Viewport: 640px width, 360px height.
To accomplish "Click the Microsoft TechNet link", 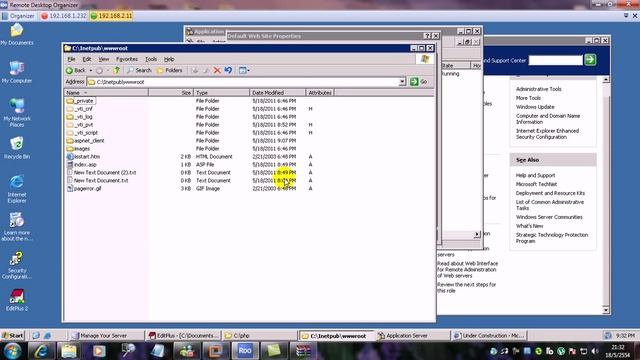I will pyautogui.click(x=536, y=184).
